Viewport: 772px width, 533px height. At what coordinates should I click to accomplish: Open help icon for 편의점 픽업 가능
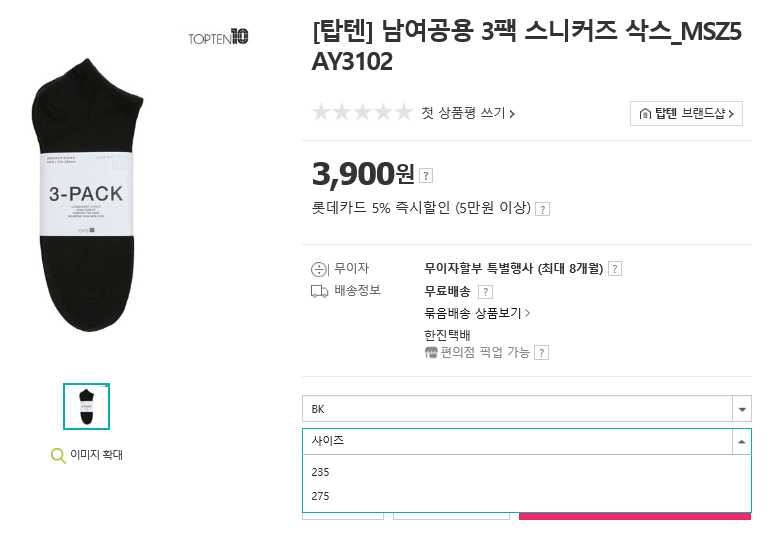click(x=542, y=353)
